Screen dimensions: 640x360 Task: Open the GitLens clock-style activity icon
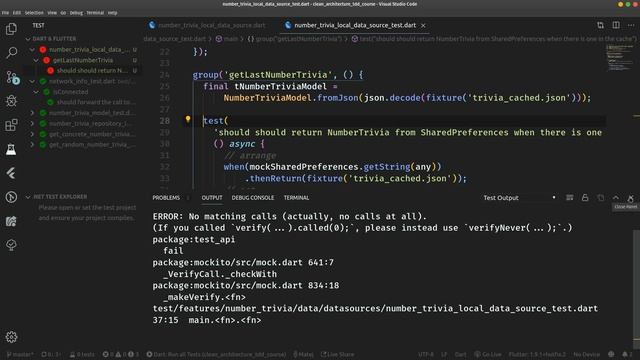(11, 197)
